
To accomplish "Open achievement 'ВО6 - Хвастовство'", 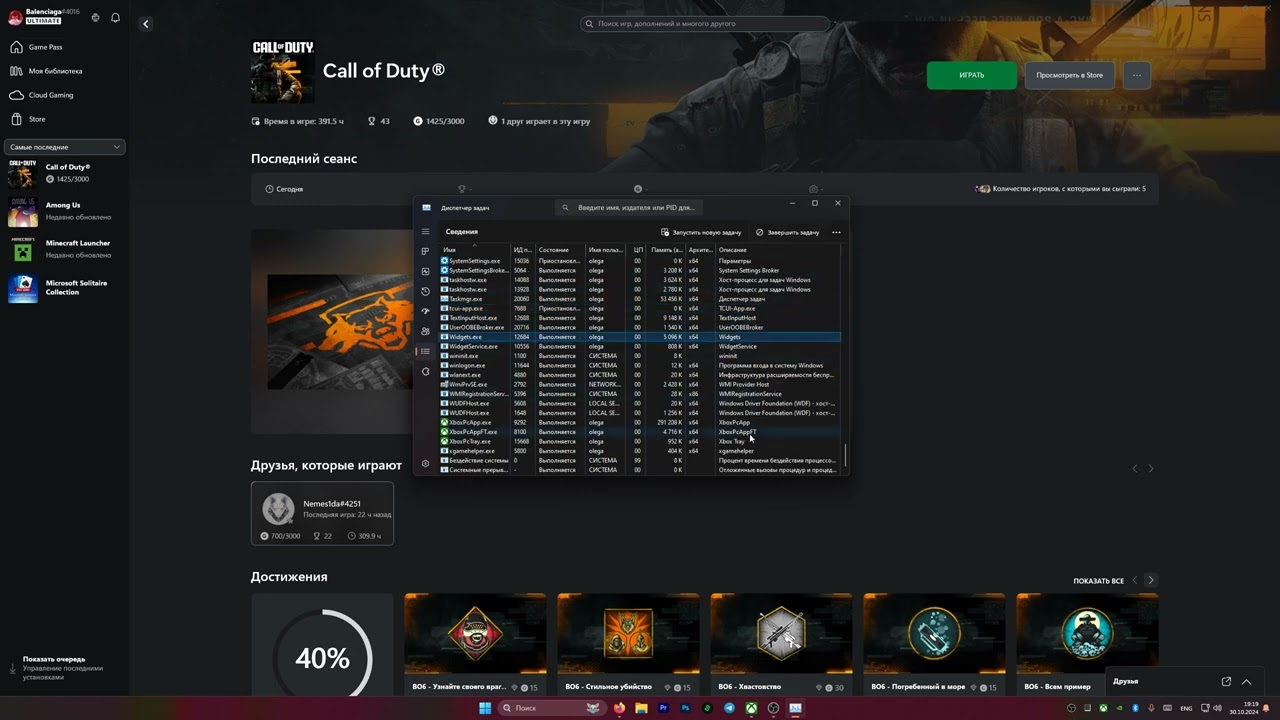I will (x=781, y=643).
